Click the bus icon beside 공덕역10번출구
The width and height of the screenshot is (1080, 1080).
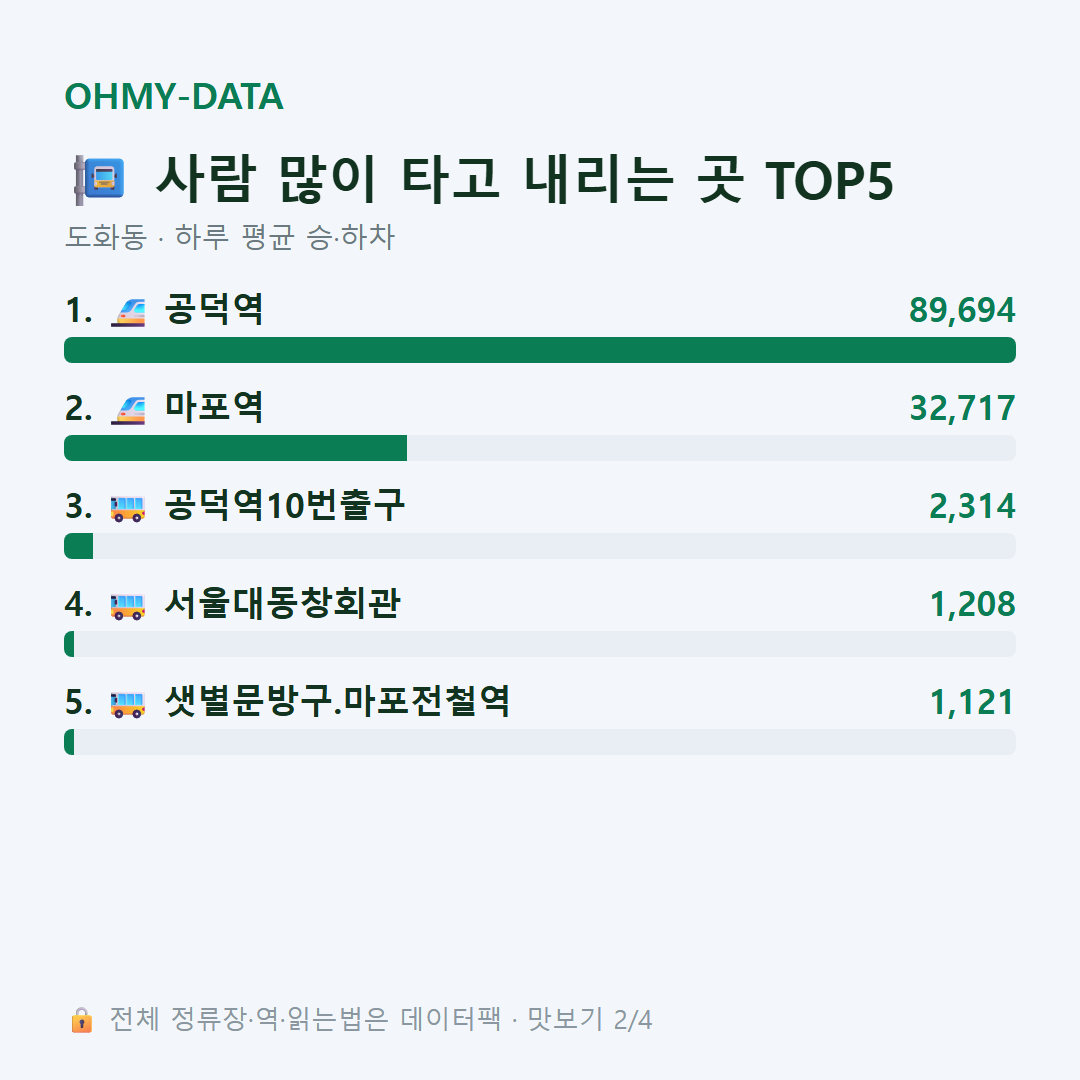(x=128, y=508)
